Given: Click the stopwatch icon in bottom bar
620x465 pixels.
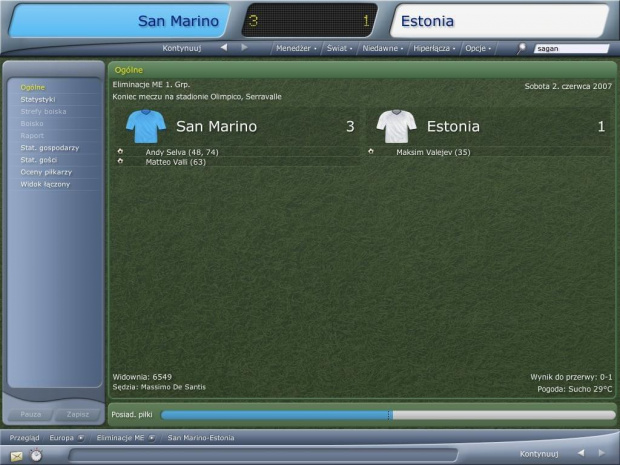Looking at the screenshot, I should pyautogui.click(x=36, y=455).
